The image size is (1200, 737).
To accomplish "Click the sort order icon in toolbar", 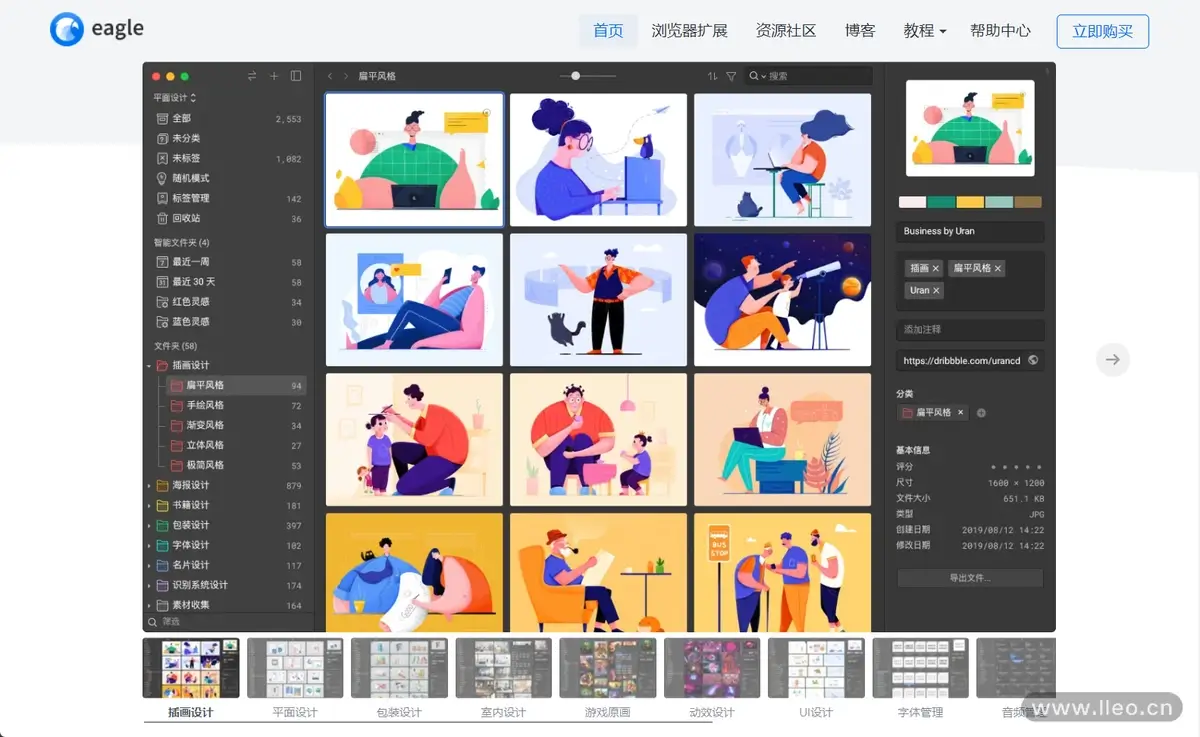I will (x=712, y=76).
